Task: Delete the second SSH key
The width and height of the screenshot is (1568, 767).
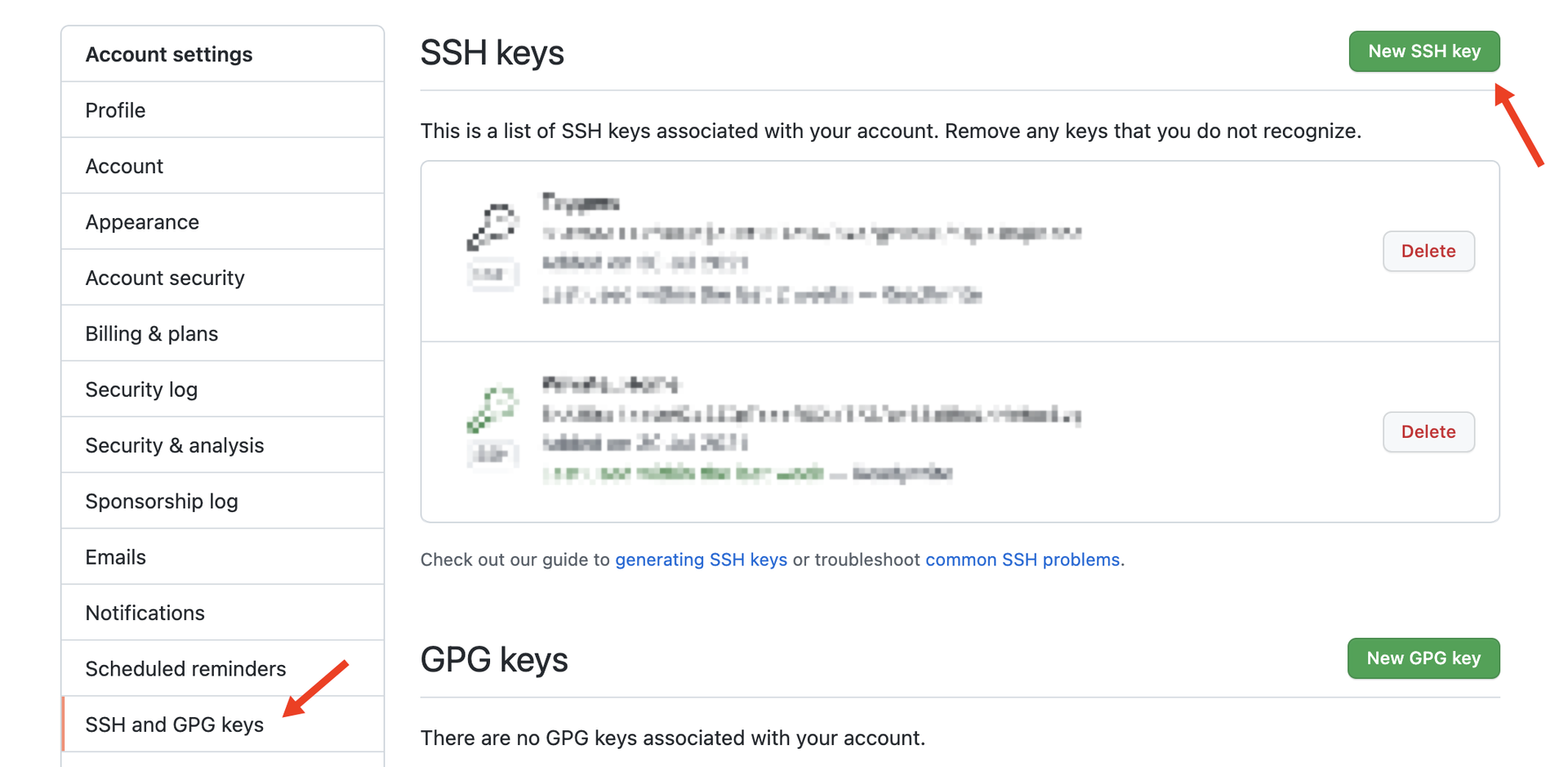Action: pos(1428,431)
